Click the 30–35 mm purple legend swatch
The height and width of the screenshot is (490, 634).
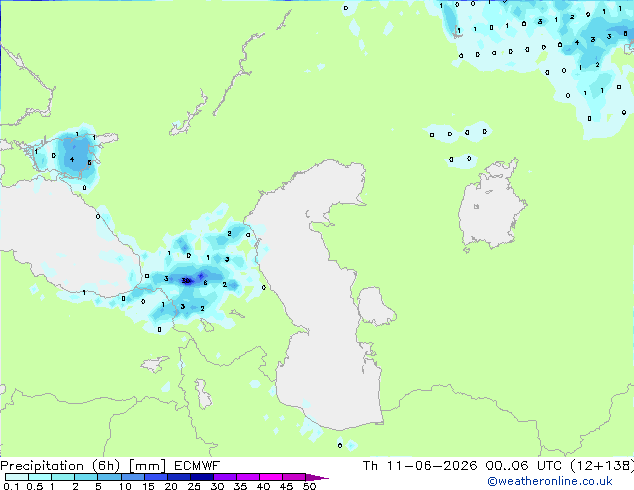224,477
